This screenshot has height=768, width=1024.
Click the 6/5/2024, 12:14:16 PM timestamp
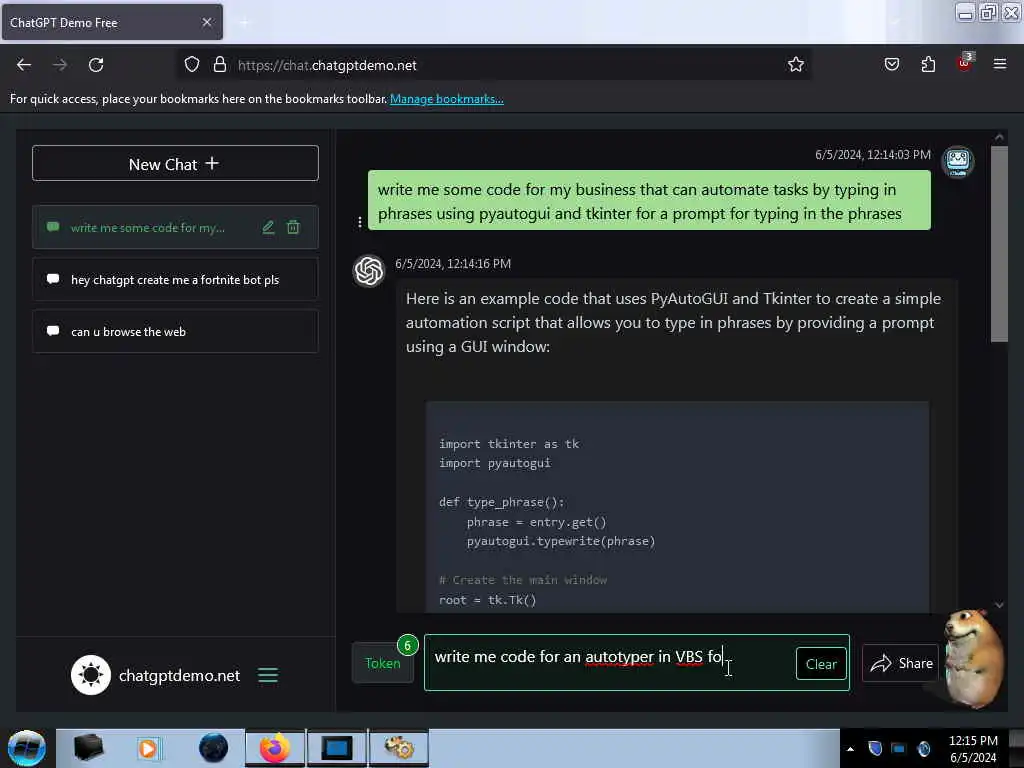click(x=453, y=263)
